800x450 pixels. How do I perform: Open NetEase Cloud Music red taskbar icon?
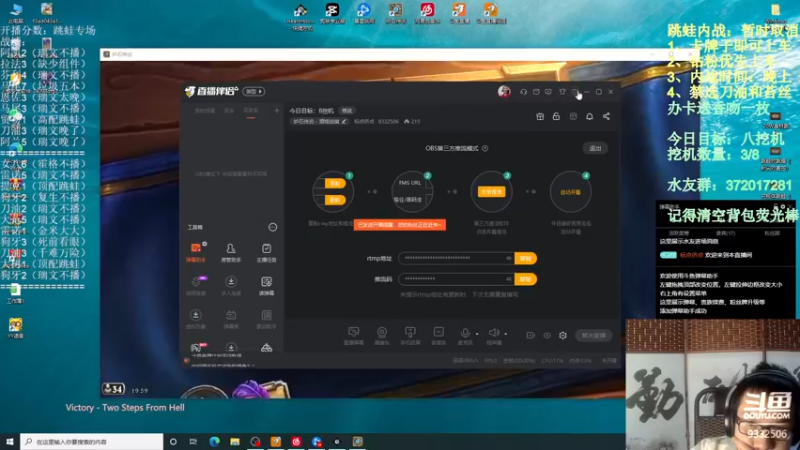tap(296, 441)
